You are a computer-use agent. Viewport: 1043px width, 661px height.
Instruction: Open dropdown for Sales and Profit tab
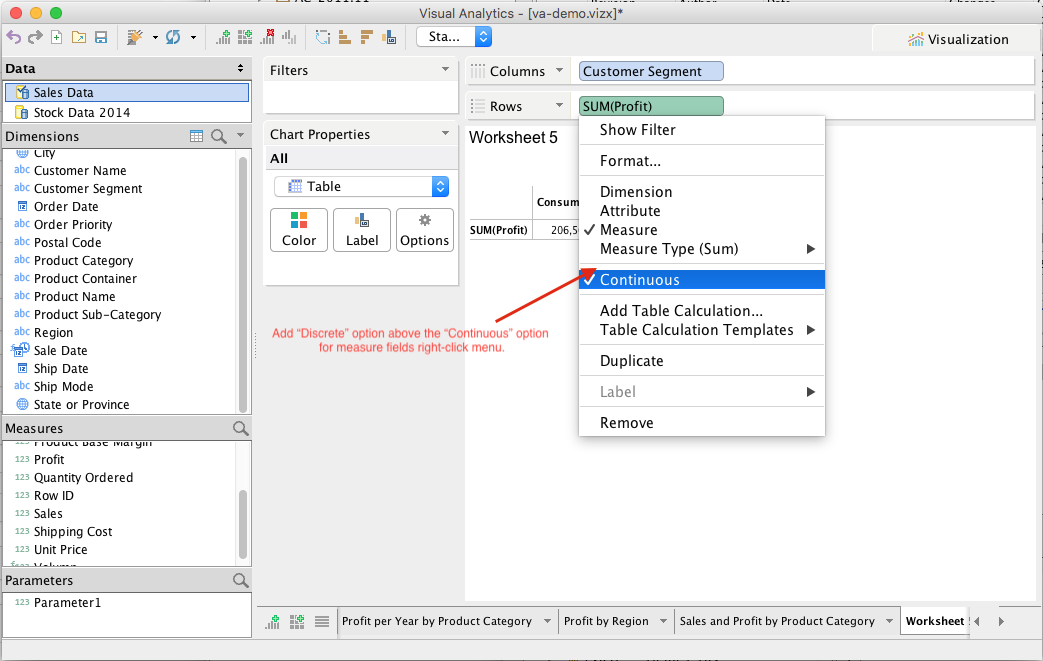(889, 621)
